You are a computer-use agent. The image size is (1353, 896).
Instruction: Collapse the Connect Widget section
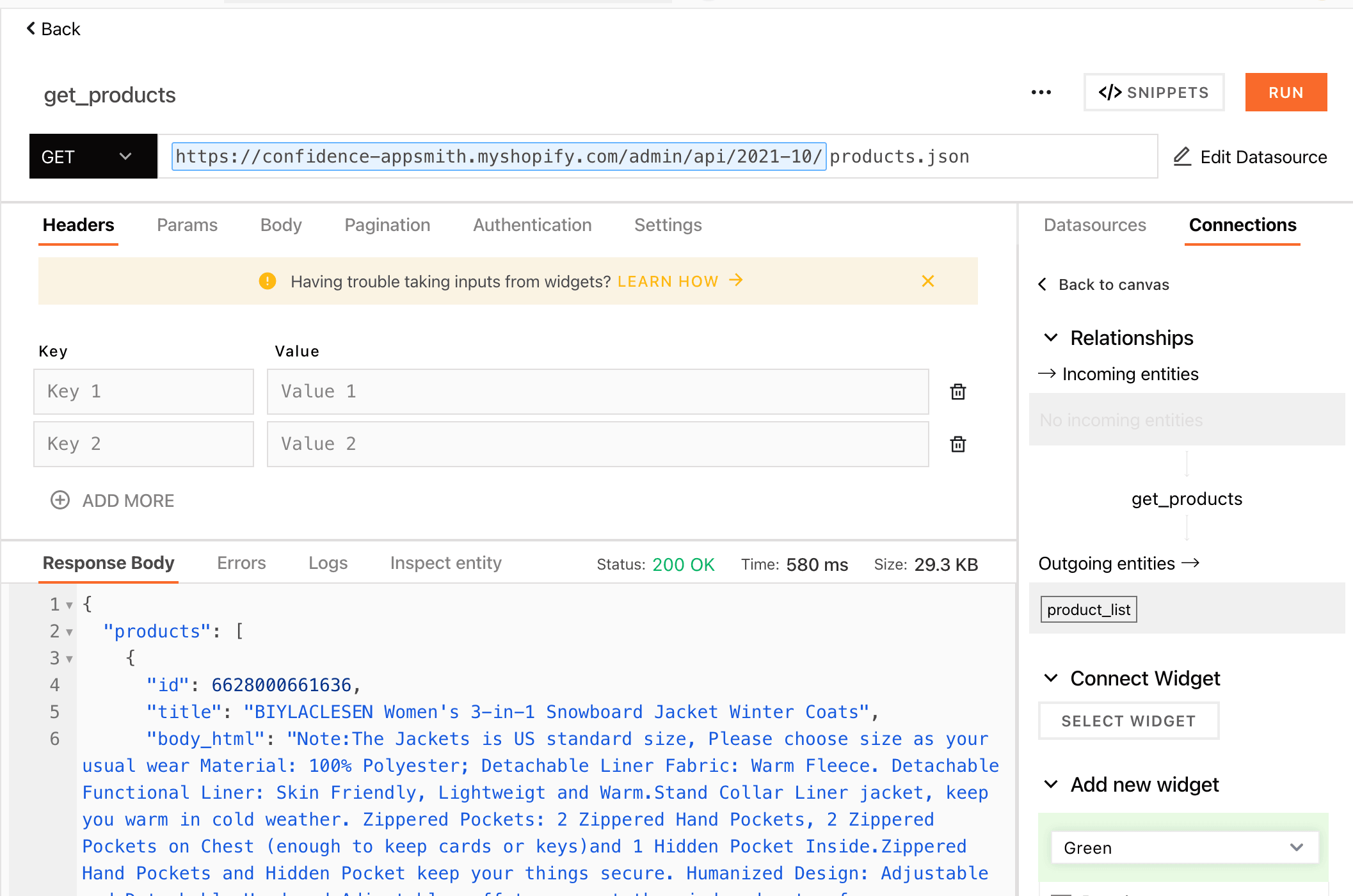1051,678
